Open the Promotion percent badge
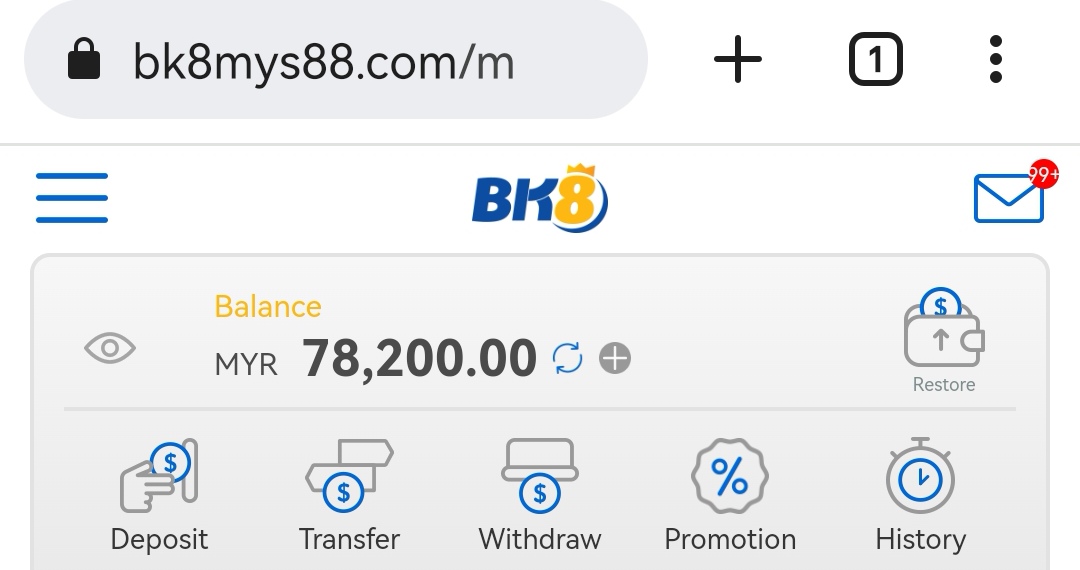Viewport: 1080px width, 570px height. [x=729, y=476]
